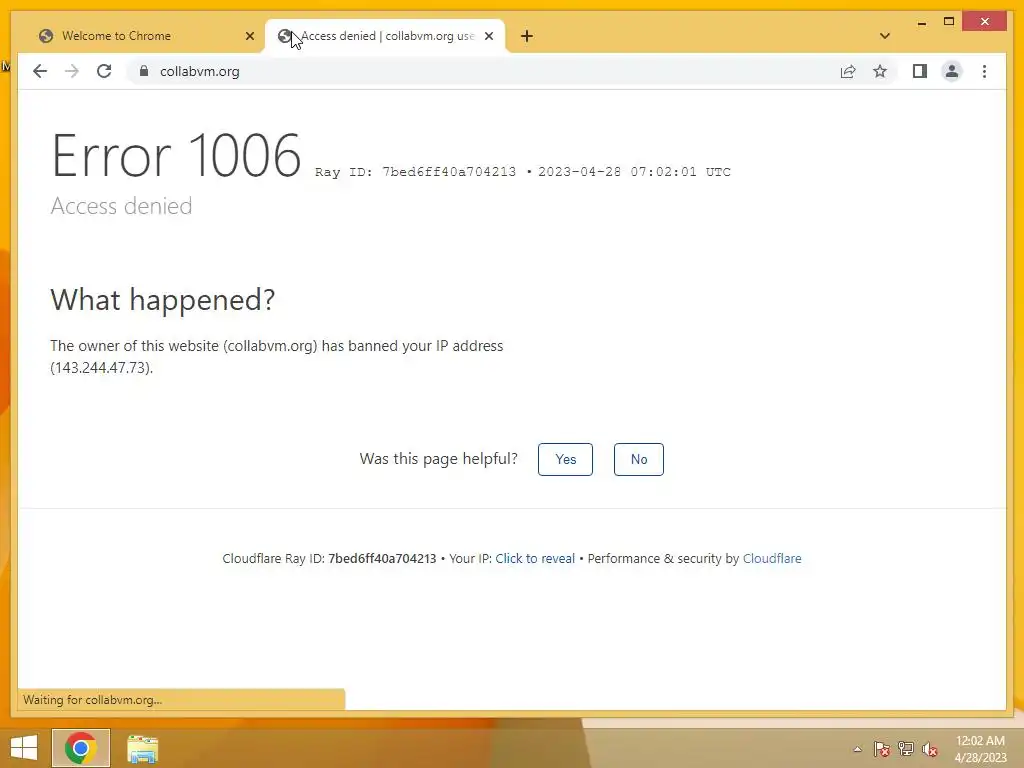Click the Chrome taskbar icon
Viewport: 1024px width, 768px height.
[81, 748]
